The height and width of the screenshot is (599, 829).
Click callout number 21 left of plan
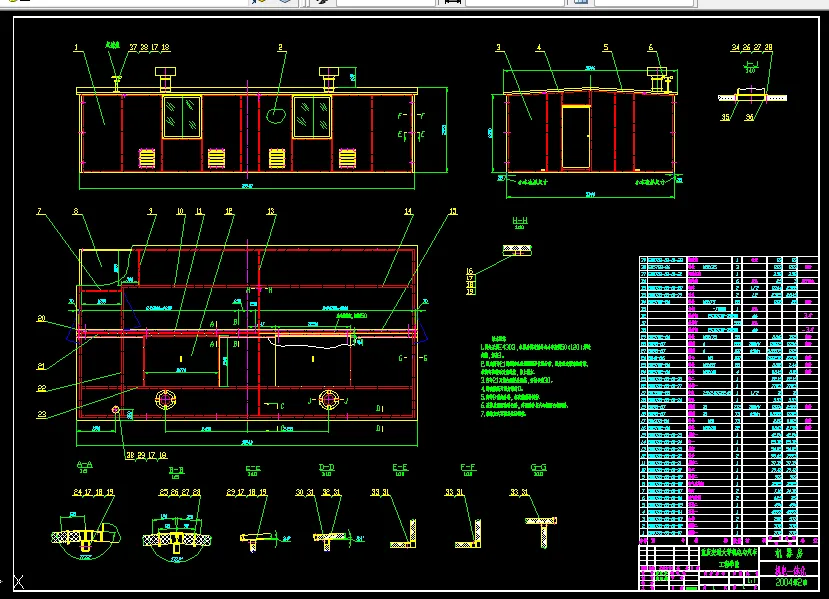pyautogui.click(x=41, y=366)
